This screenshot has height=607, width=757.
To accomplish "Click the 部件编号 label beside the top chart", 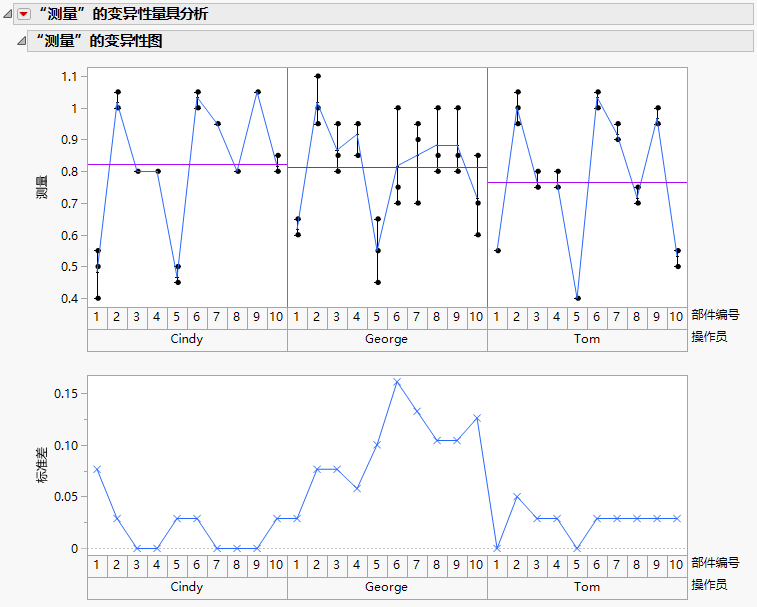I will (715, 315).
